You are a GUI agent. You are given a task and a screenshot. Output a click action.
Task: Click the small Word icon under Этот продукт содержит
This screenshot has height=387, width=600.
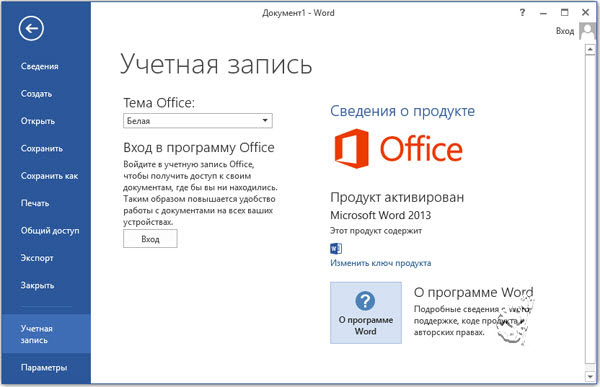(x=336, y=248)
